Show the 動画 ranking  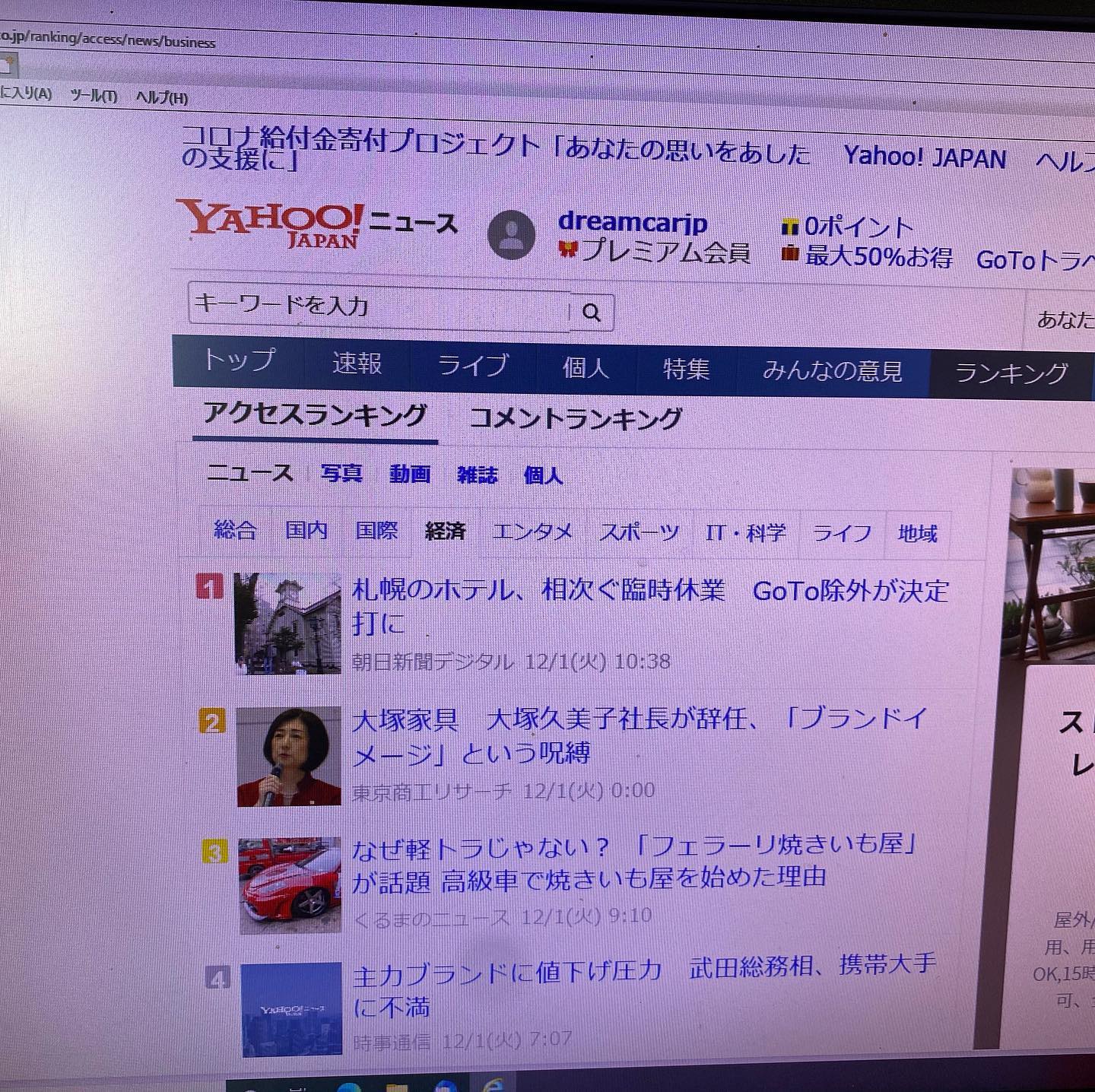pyautogui.click(x=410, y=475)
